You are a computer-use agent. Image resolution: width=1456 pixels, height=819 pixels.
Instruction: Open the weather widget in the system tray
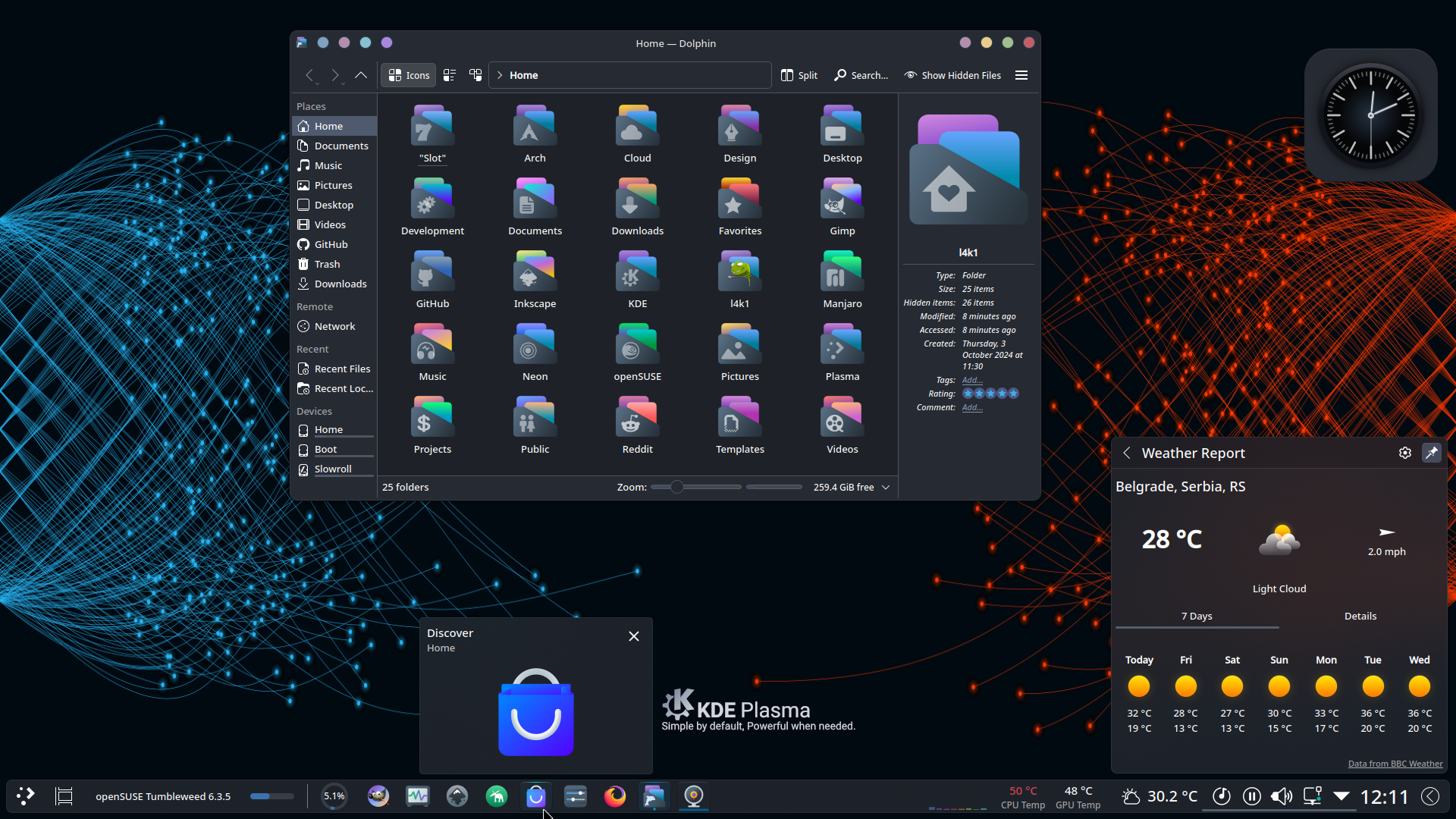(x=1131, y=796)
